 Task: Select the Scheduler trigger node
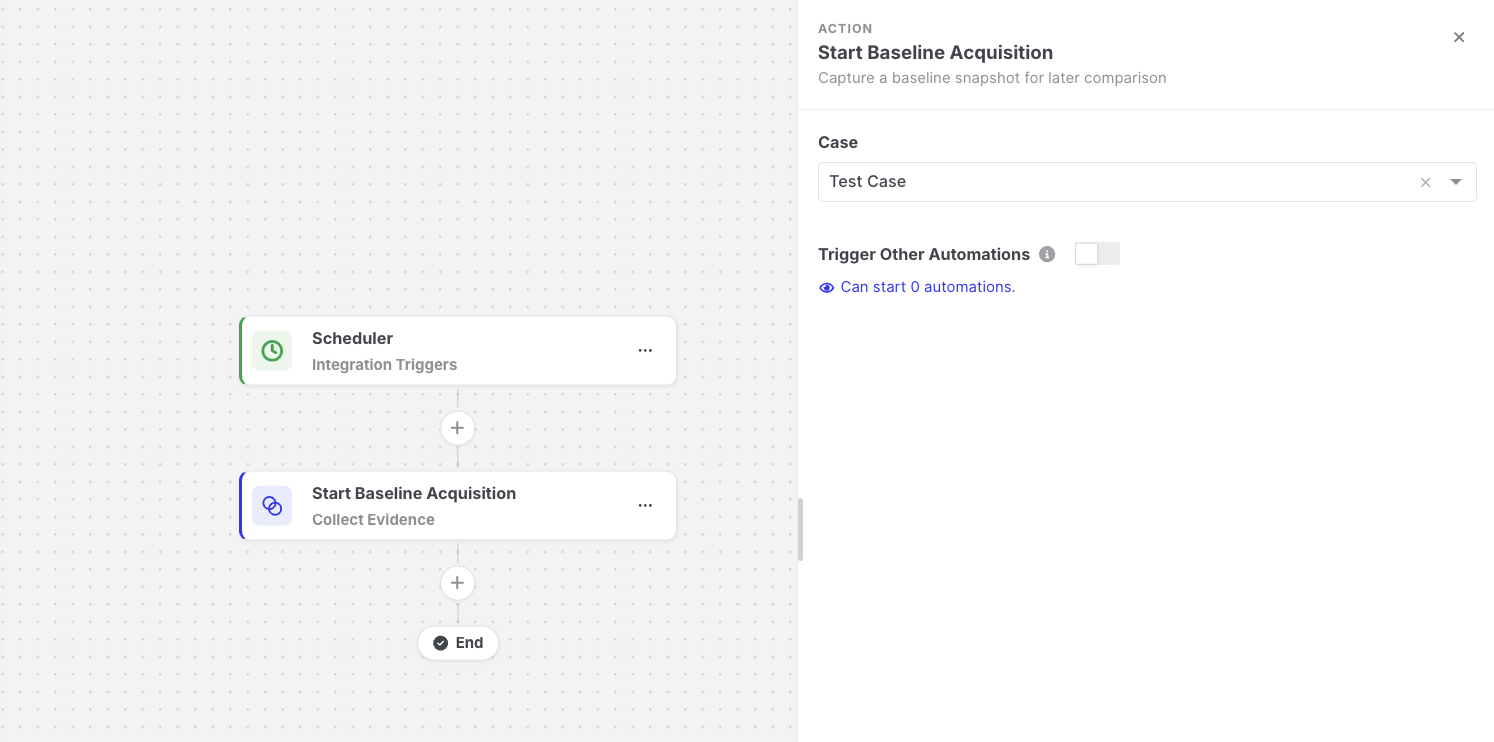click(x=458, y=351)
